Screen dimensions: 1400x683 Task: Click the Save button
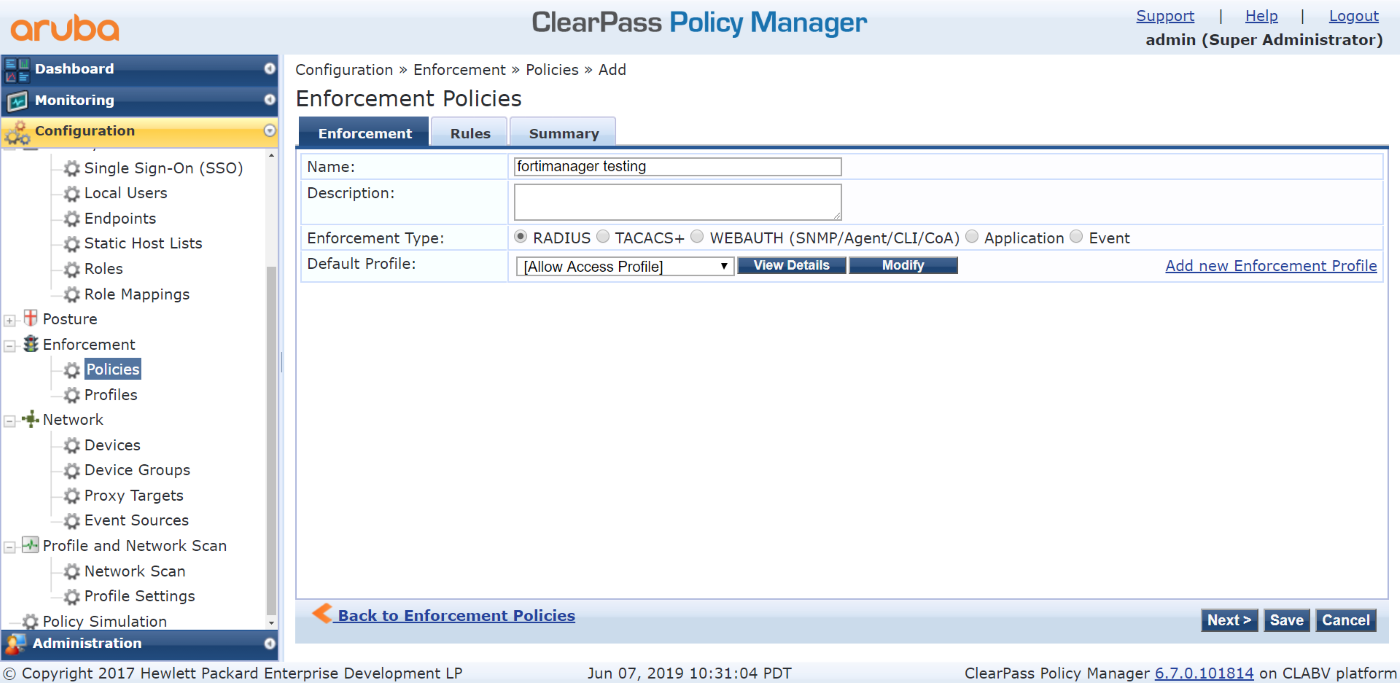[1287, 620]
